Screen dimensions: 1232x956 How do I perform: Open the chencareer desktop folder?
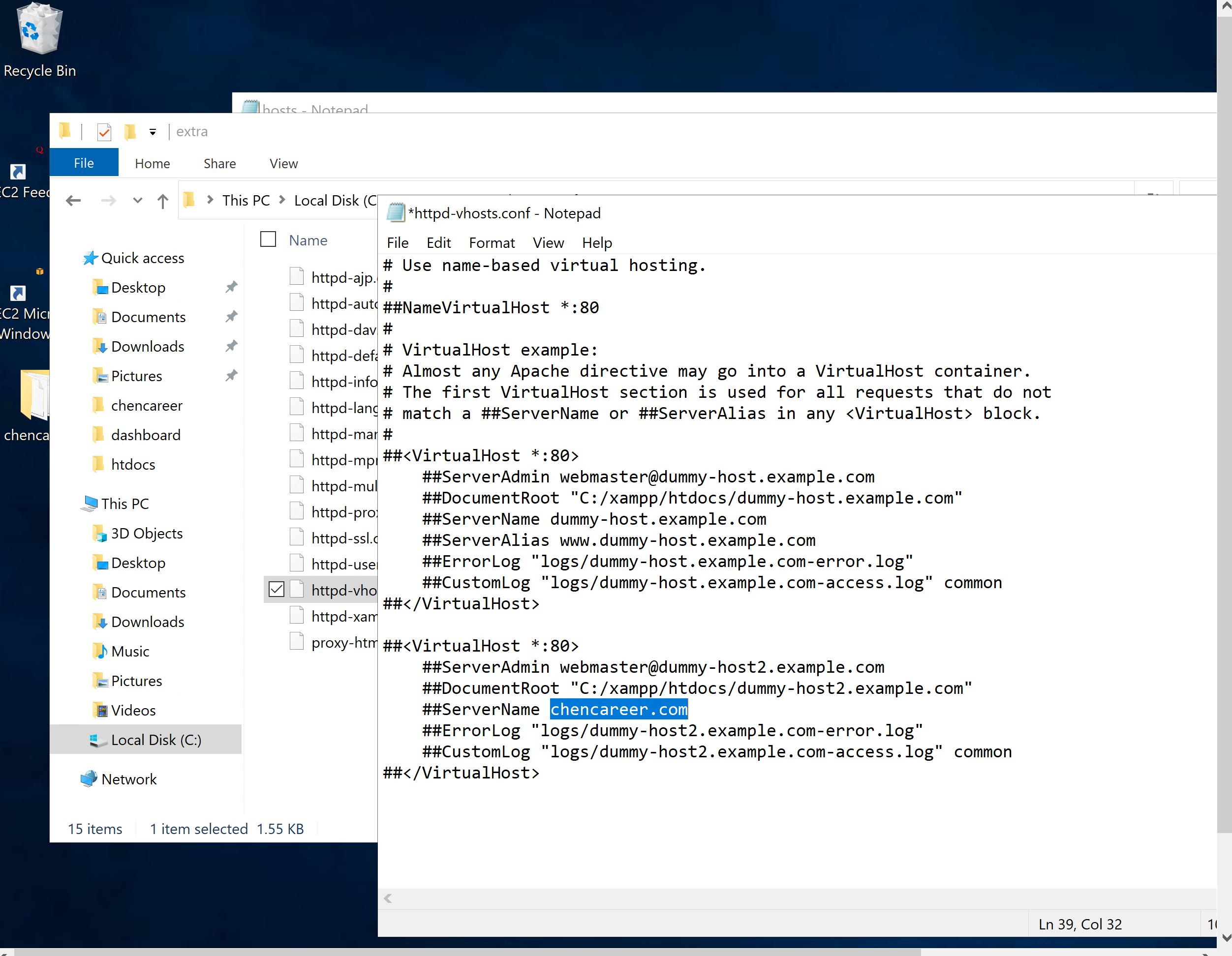[x=27, y=406]
